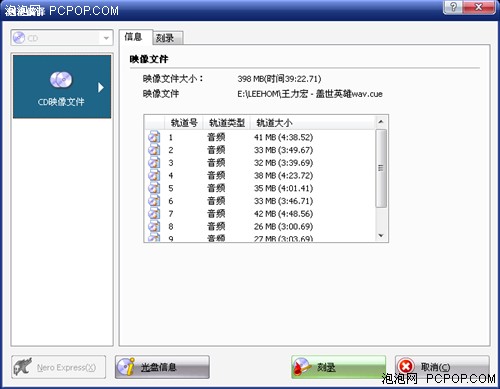Viewport: 500px width, 389px height.
Task: Select track size 38 MB (4:23.72)
Action: (x=283, y=175)
